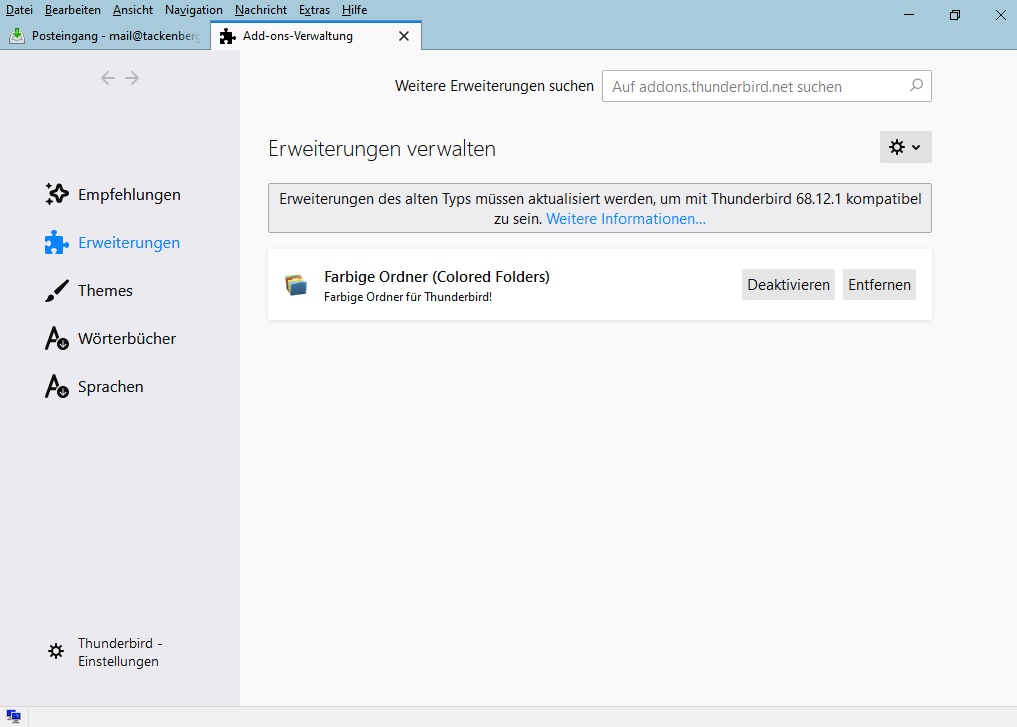Click the 'Weitere Erweiterungen suchen' label

[x=494, y=86]
